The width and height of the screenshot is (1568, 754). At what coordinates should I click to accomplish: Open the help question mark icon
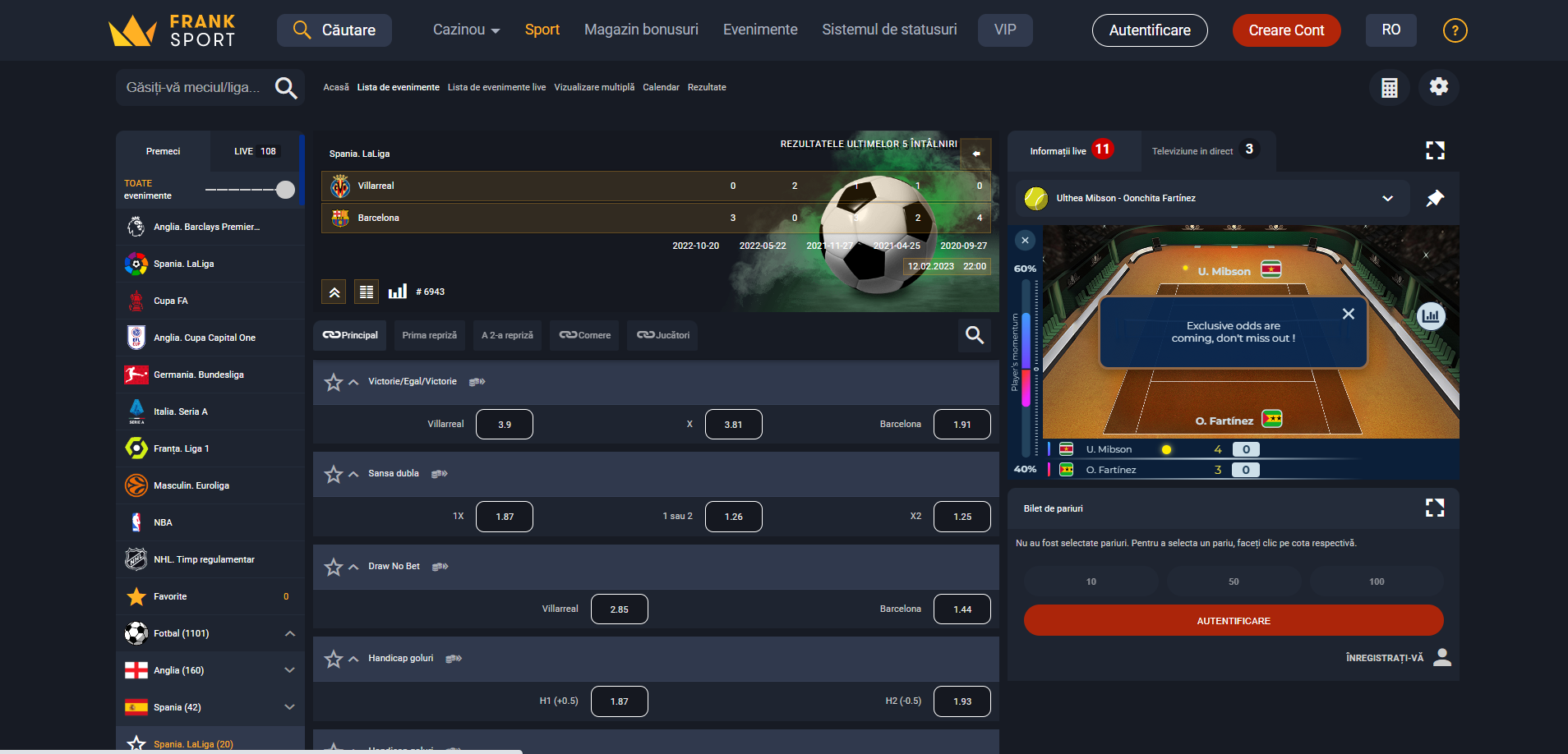pos(1455,30)
